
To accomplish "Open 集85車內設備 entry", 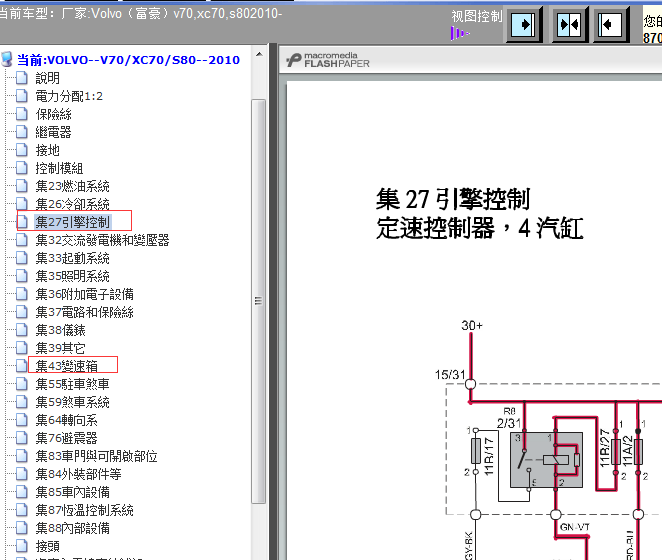I will (x=72, y=492).
